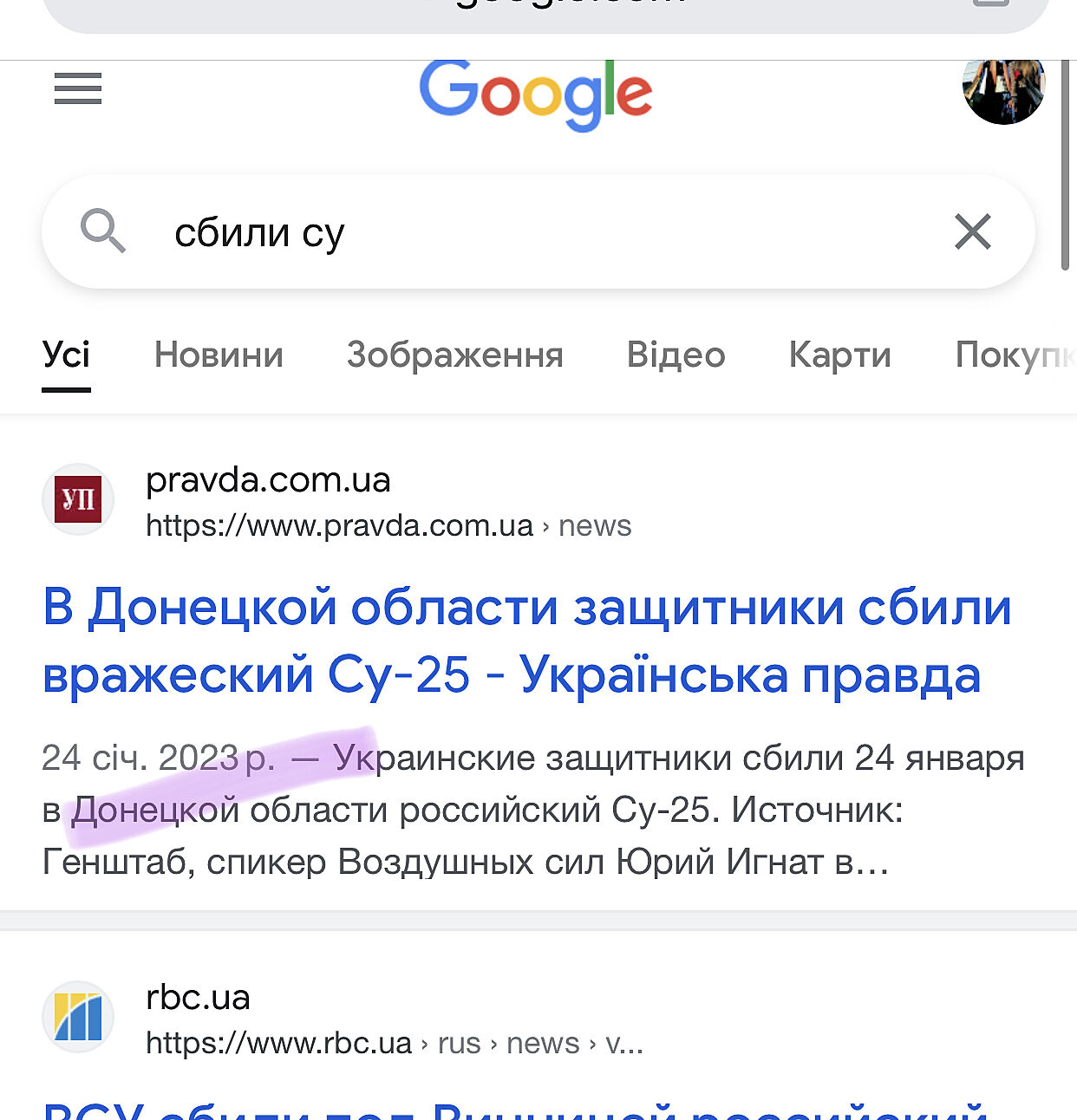This screenshot has height=1120, width=1077.
Task: Open the "Відео" tab
Action: tap(676, 355)
